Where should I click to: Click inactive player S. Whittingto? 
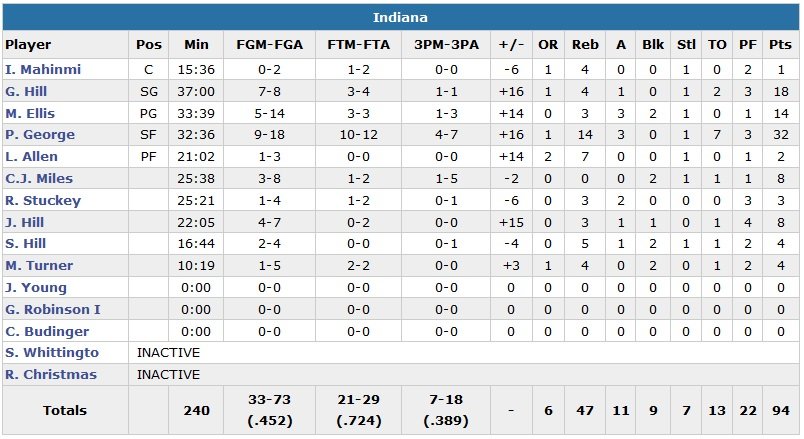pyautogui.click(x=52, y=353)
